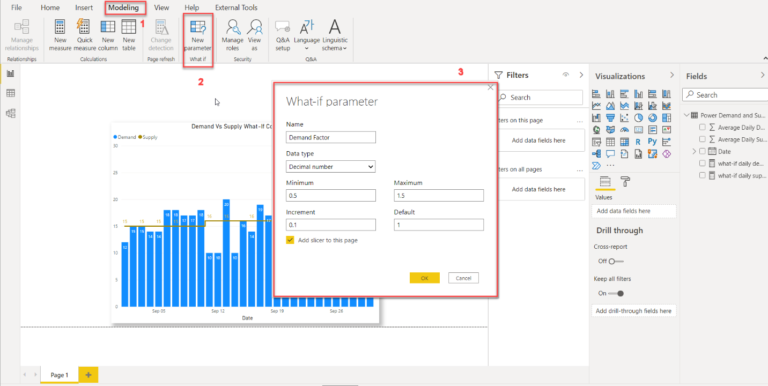Open the External Tools tab
This screenshot has width=768, height=386.
tap(236, 7)
